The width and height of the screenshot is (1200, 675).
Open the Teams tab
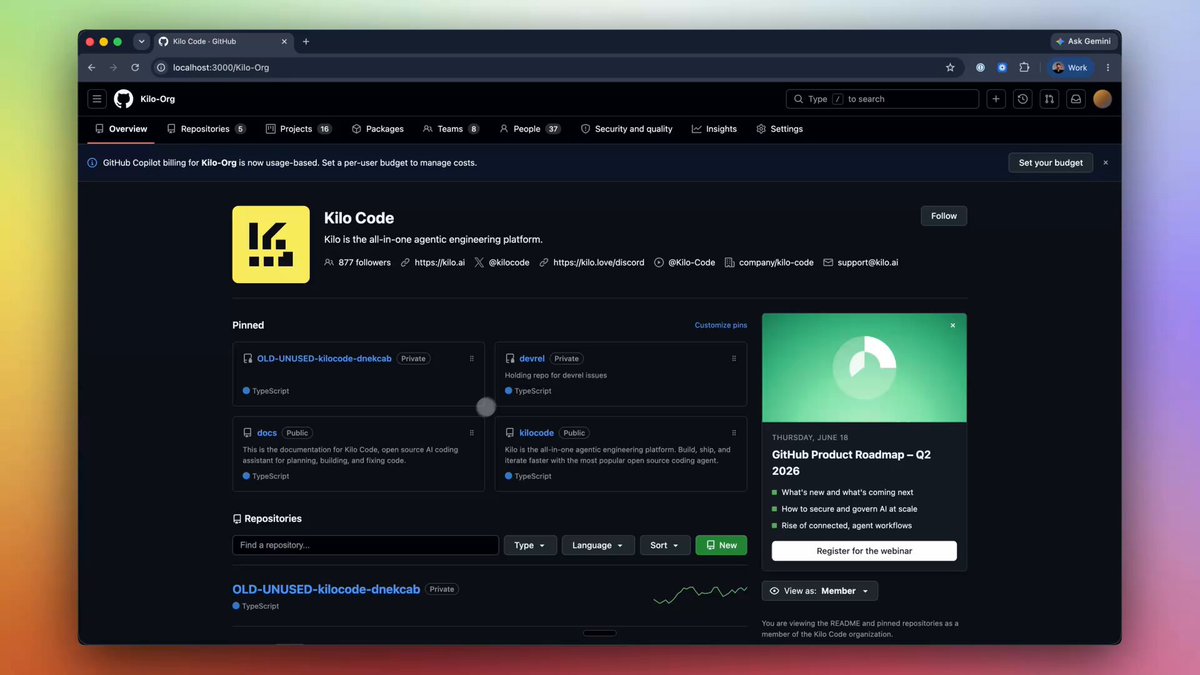(x=451, y=129)
